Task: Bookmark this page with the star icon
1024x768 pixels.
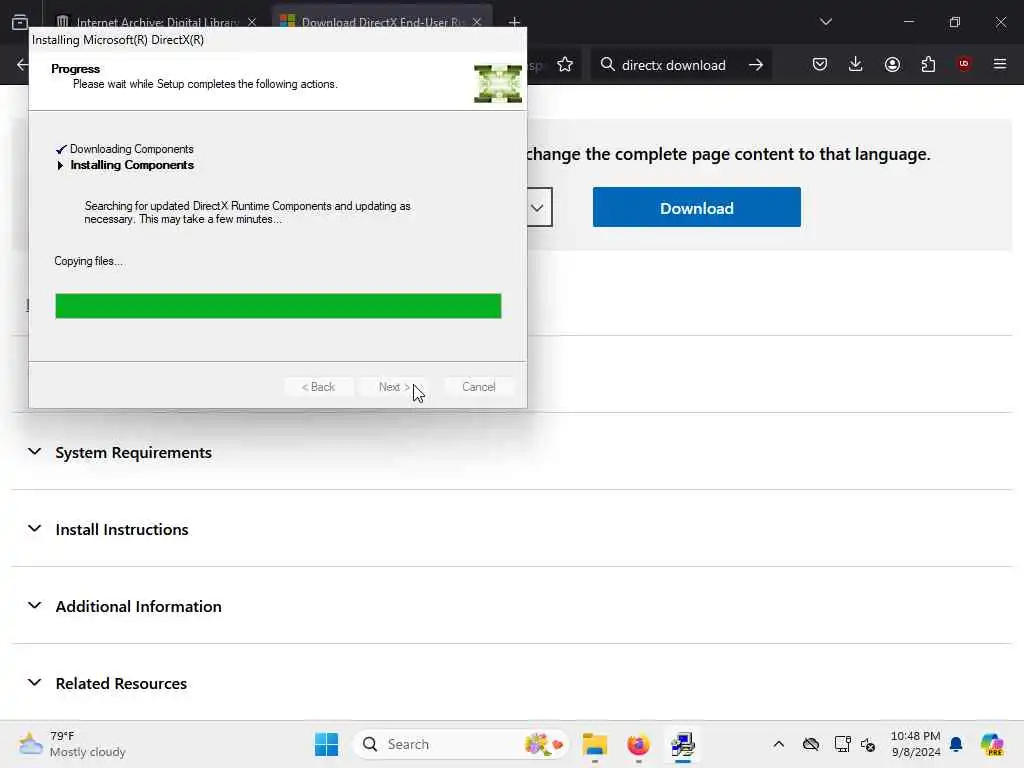Action: click(565, 65)
